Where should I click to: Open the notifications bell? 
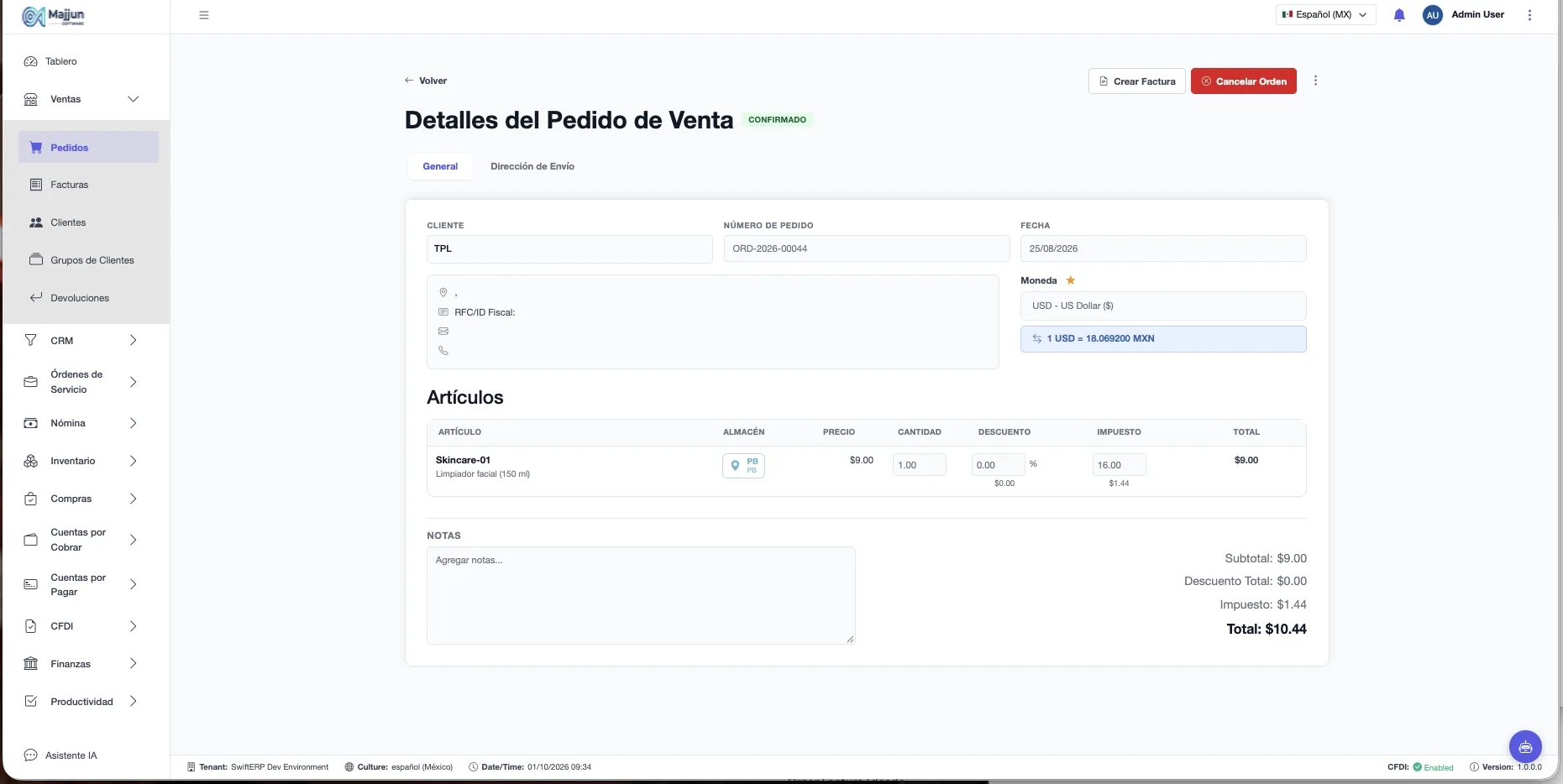click(x=1399, y=15)
